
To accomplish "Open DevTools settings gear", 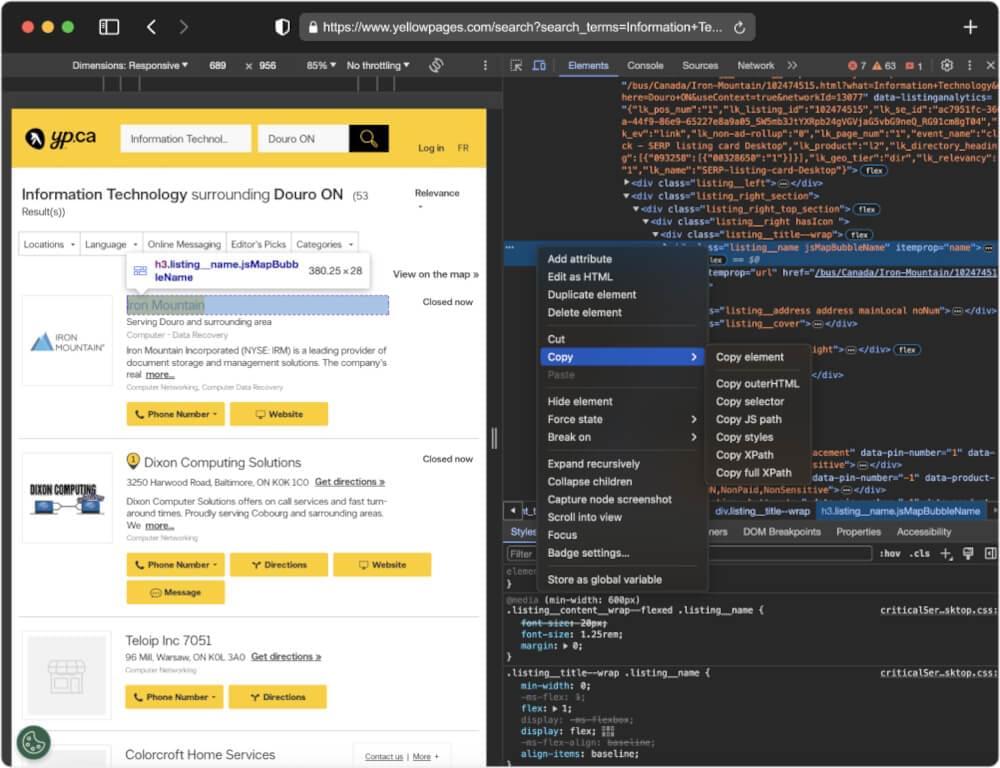I will [946, 65].
